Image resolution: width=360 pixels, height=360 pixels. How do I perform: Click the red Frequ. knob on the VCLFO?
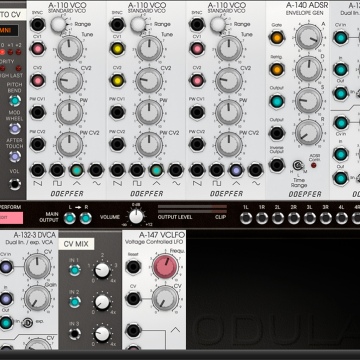tap(165, 267)
